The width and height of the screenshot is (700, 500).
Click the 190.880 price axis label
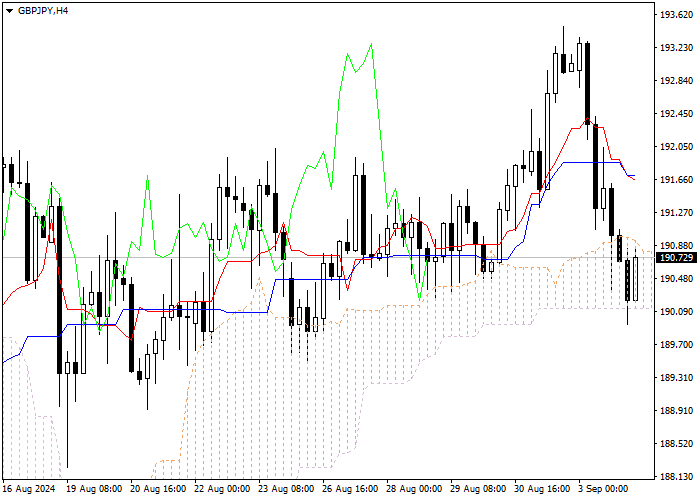point(676,246)
